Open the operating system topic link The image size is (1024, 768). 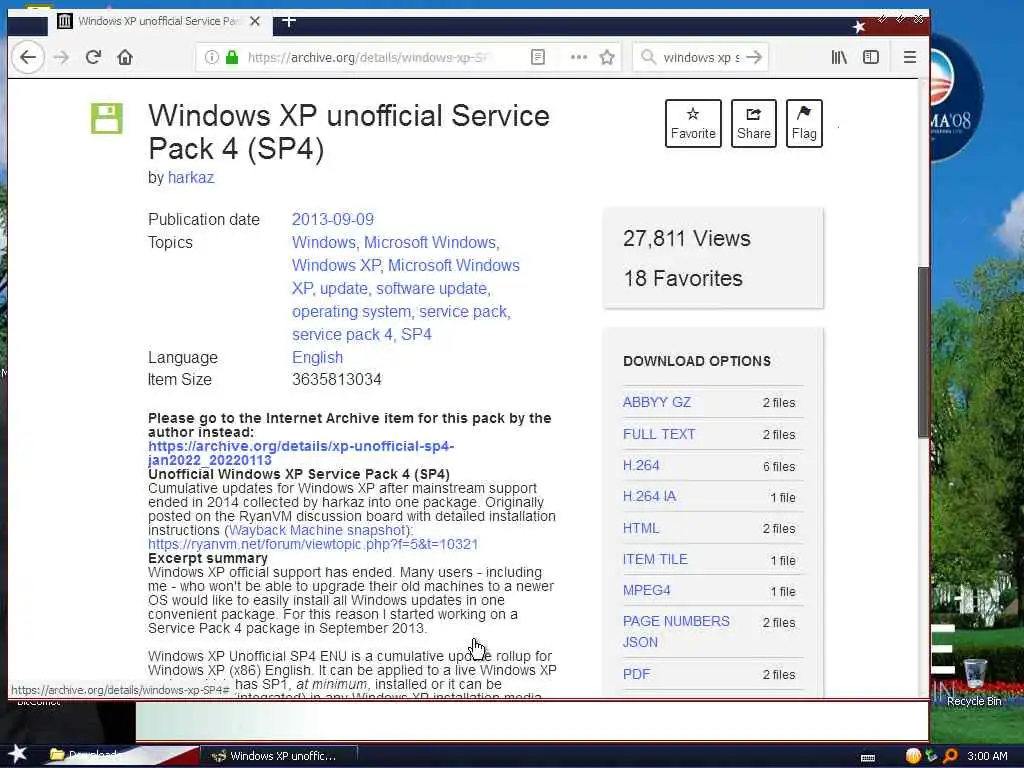pyautogui.click(x=351, y=312)
